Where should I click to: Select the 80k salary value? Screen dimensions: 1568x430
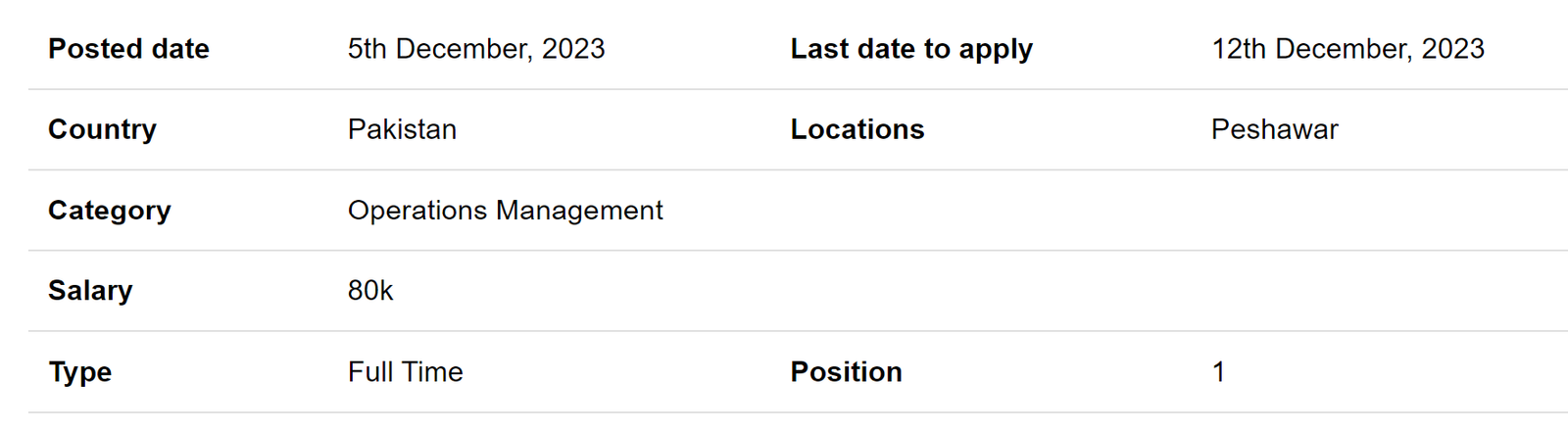pos(370,291)
